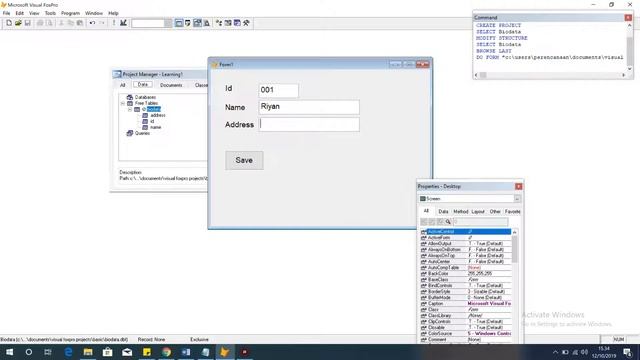Open the object dropdown in Properties panel

pyautogui.click(x=517, y=199)
